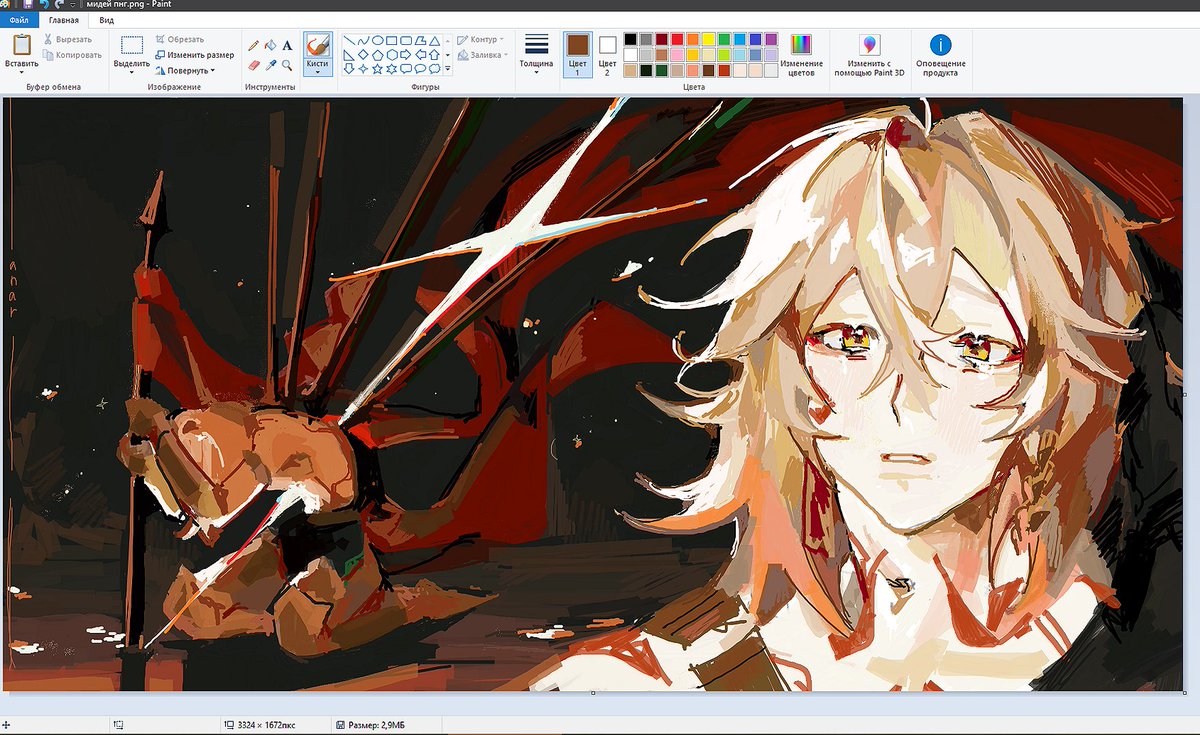Click the Копировать copy button

[72, 55]
